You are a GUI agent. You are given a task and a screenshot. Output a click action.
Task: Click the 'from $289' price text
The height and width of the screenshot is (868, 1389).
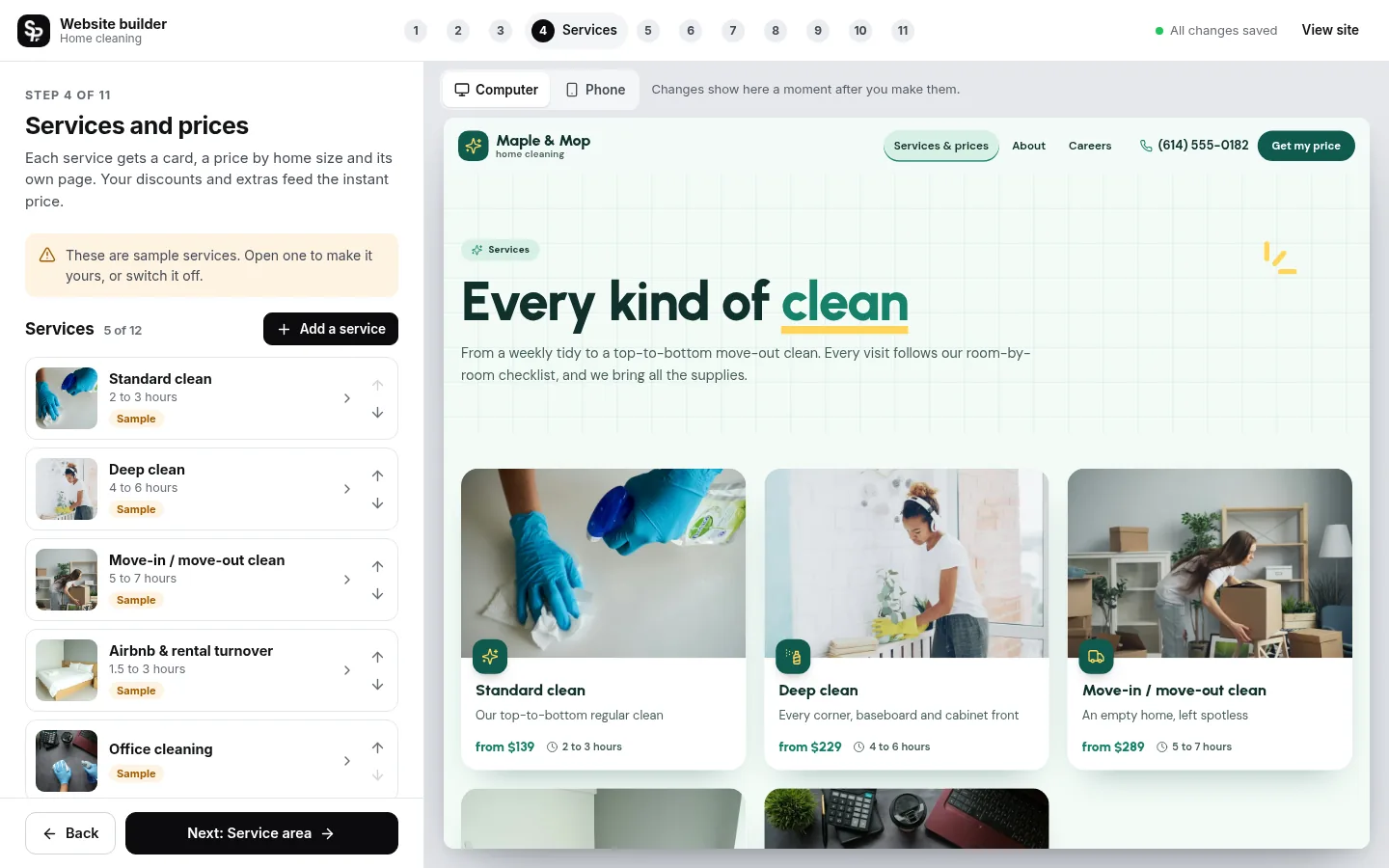(x=1113, y=746)
